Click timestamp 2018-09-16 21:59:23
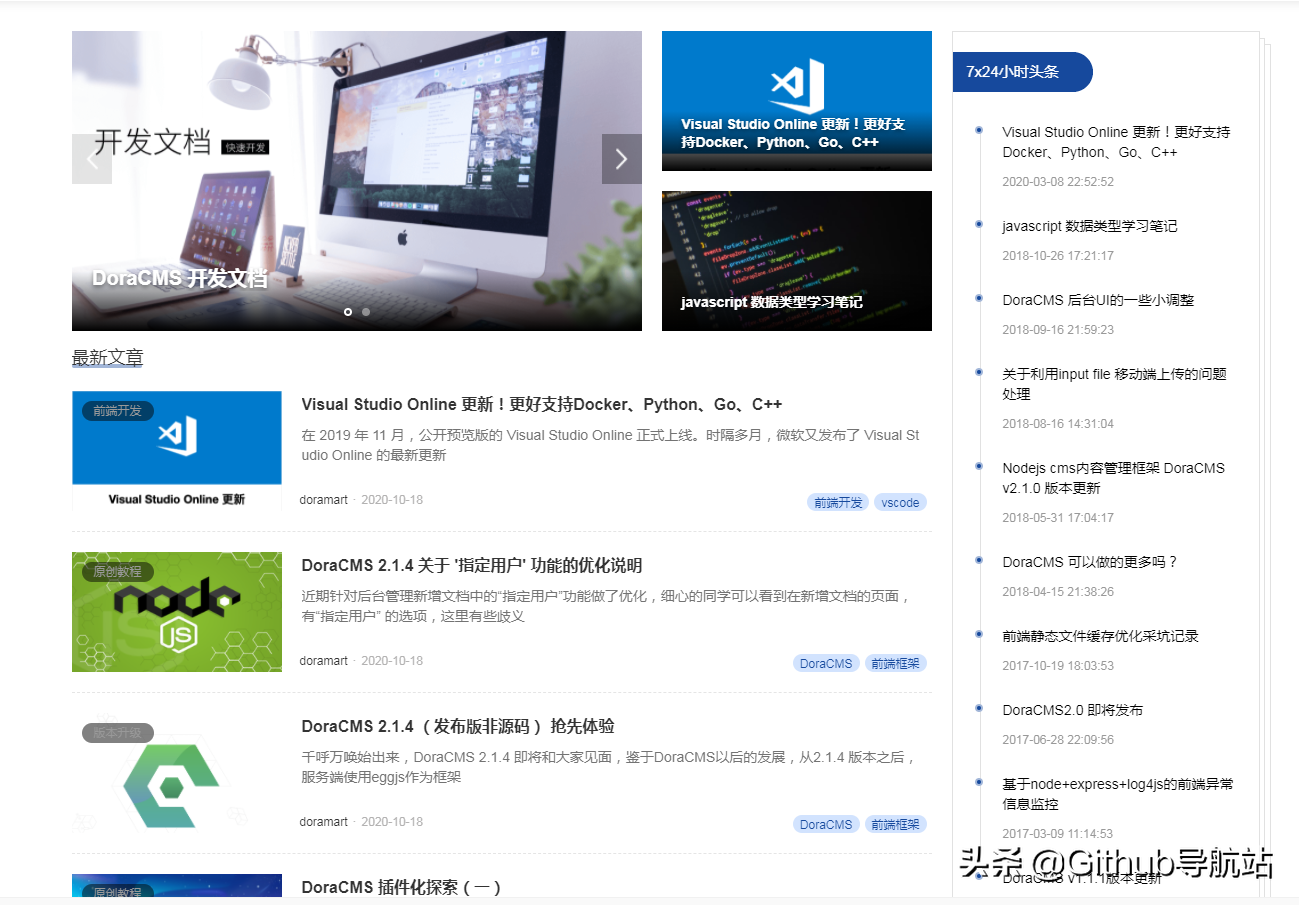Viewport: 1299px width, 905px height. tap(1058, 330)
